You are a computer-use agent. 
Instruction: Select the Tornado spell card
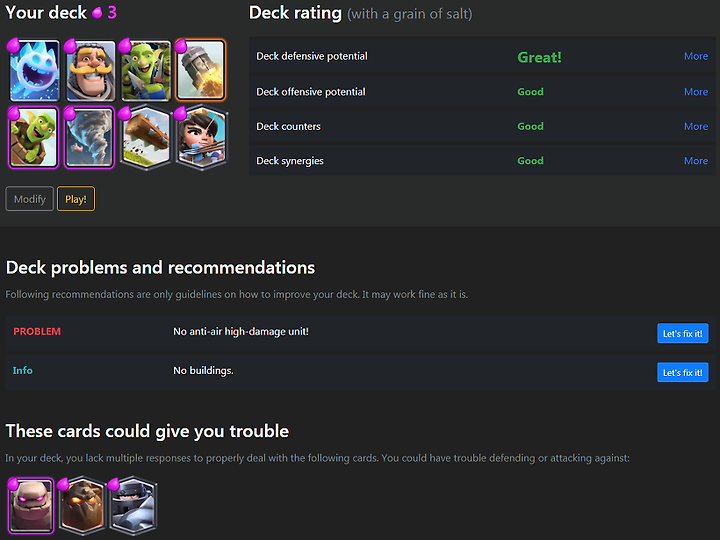(x=90, y=137)
